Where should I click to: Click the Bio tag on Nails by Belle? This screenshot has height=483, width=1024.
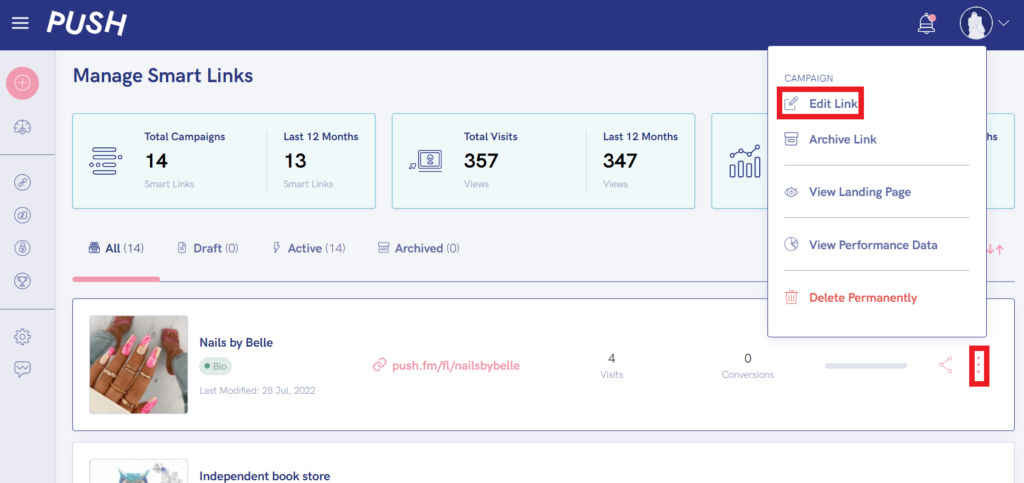(216, 366)
